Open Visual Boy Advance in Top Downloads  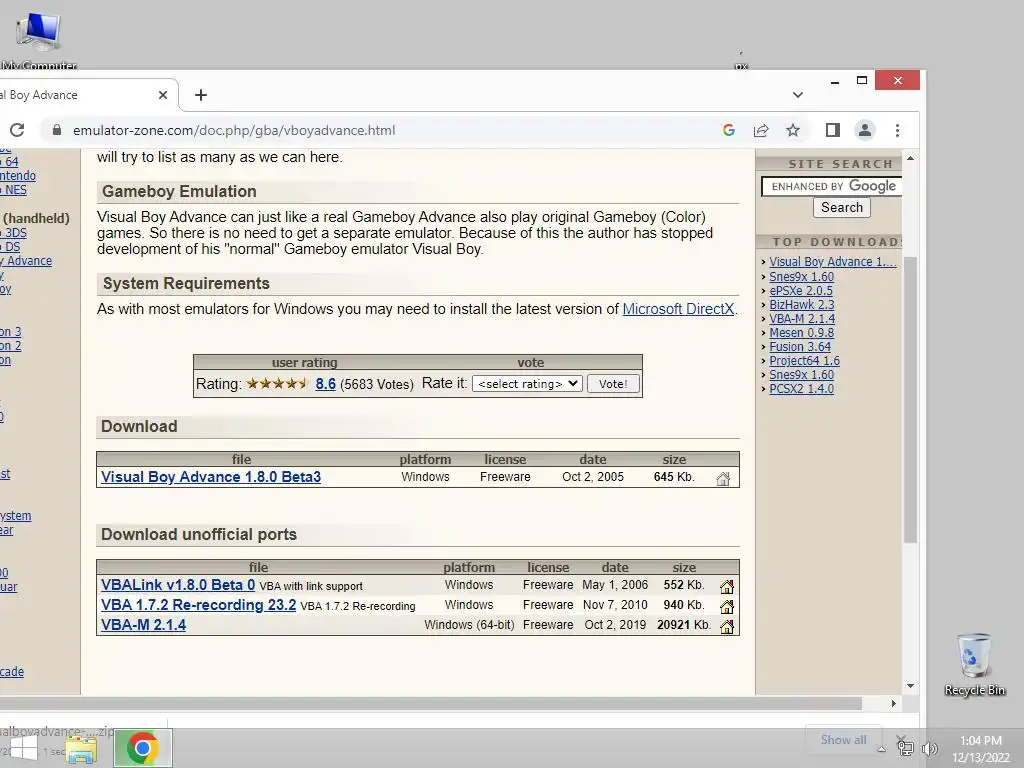[x=833, y=261]
